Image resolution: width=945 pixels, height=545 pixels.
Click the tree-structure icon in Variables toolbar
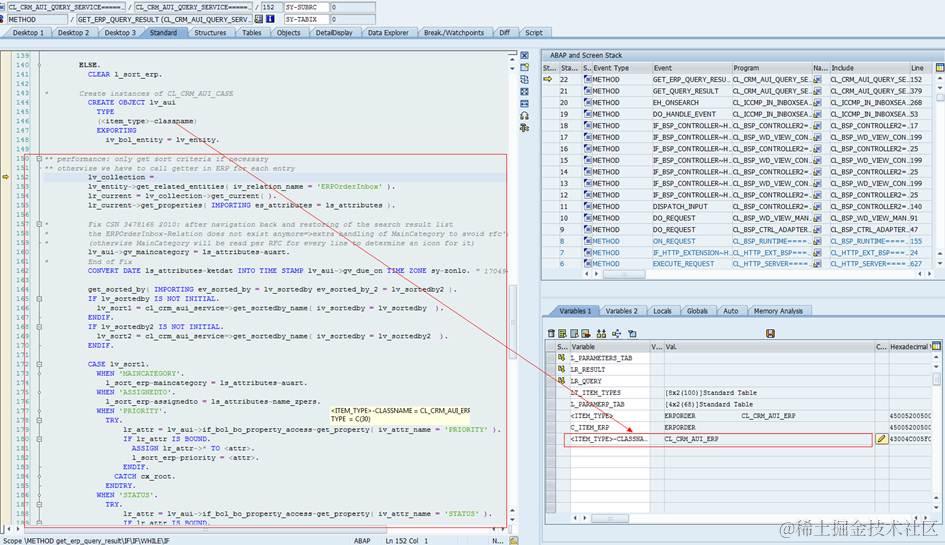(616, 333)
